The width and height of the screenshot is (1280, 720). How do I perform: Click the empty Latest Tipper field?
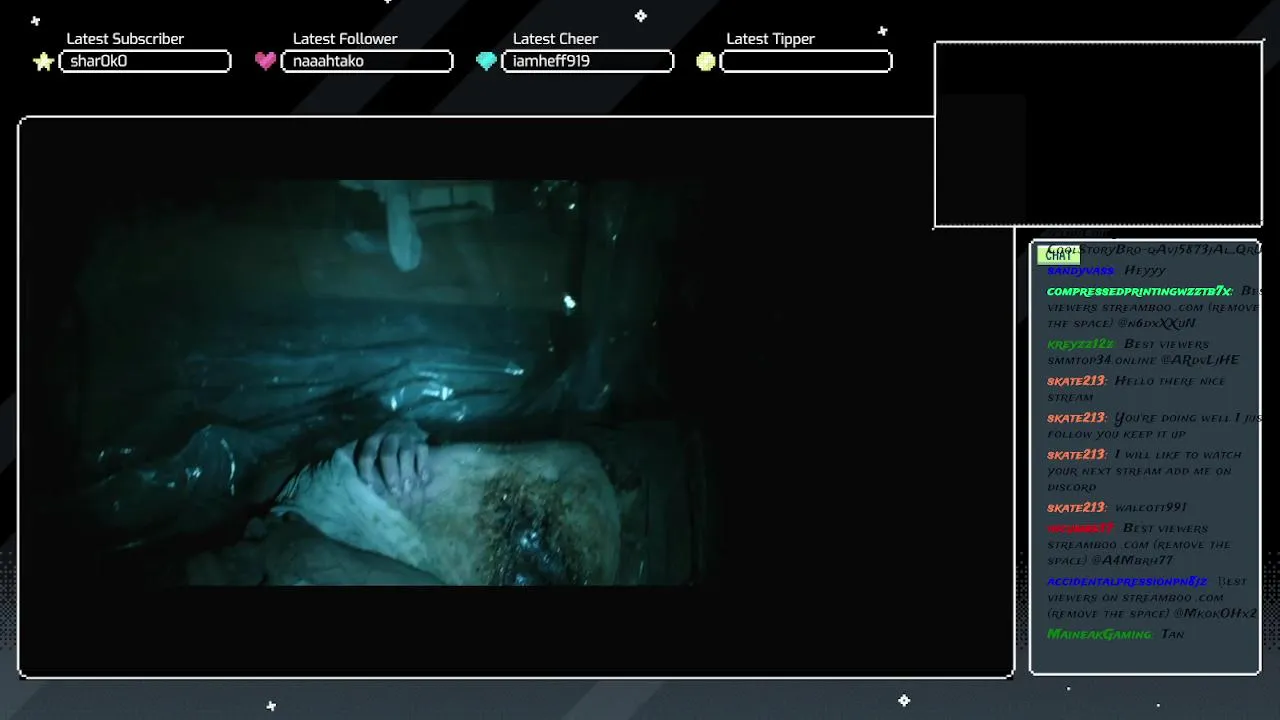(x=806, y=61)
